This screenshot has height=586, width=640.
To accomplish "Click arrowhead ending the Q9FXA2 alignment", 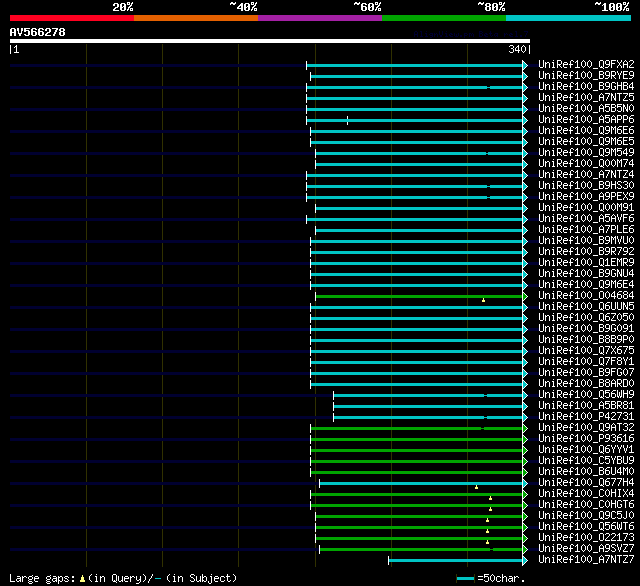I will [x=525, y=65].
